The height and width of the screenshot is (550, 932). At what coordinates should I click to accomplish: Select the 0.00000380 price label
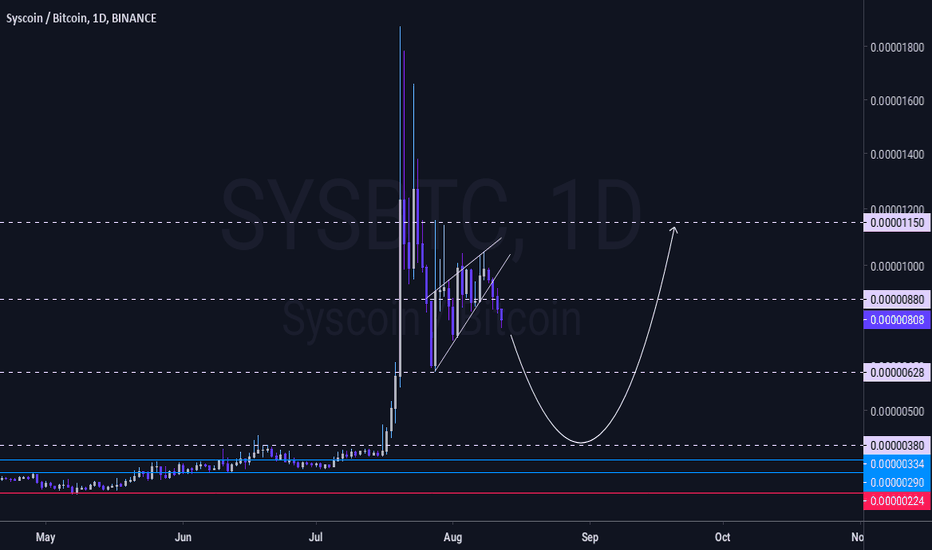point(897,445)
